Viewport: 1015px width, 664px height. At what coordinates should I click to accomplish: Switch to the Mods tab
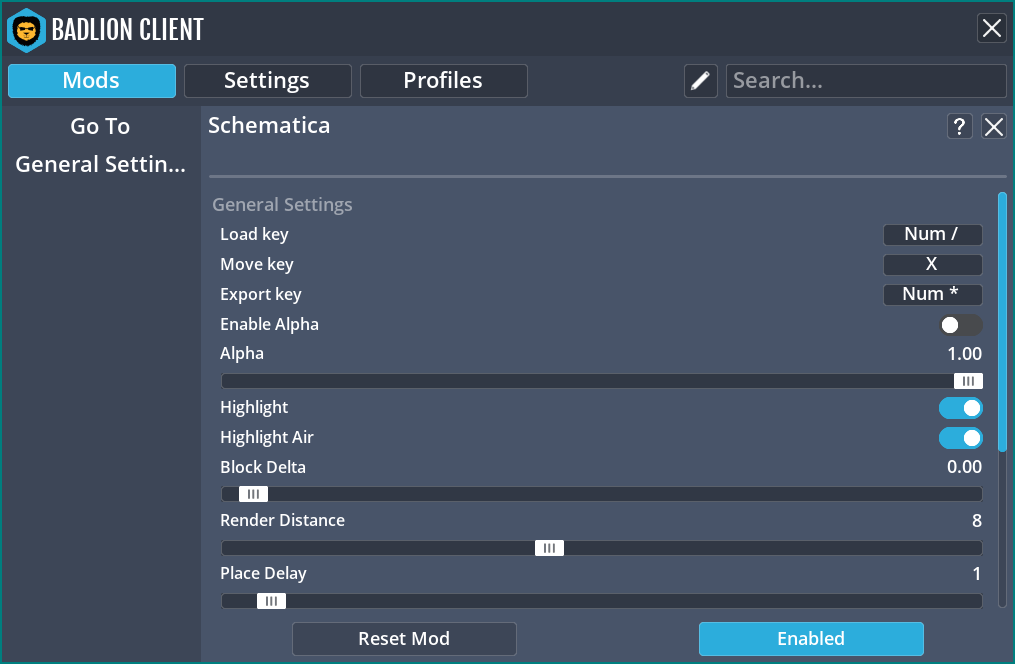92,81
